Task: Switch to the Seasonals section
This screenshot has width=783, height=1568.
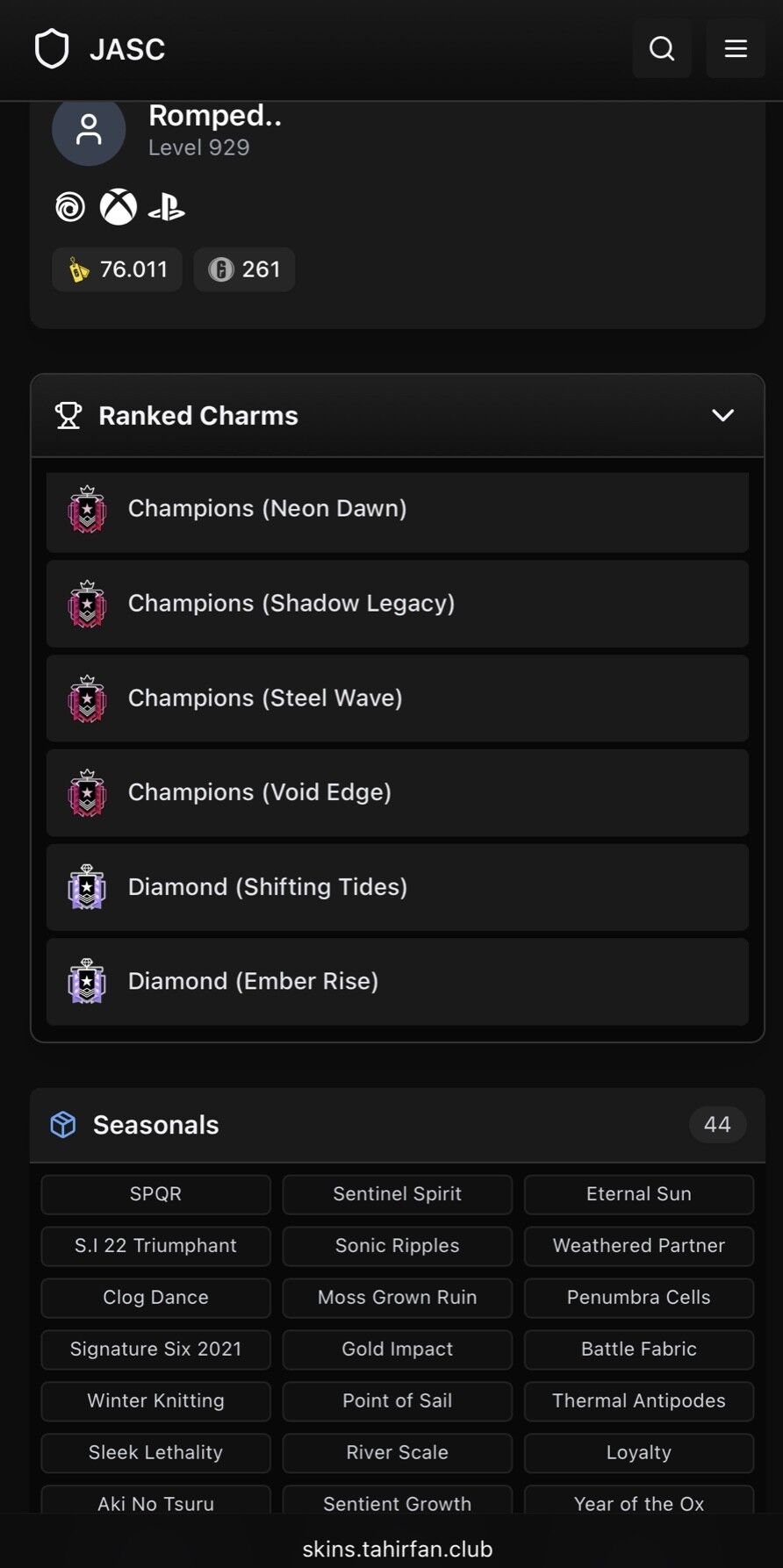Action: coord(155,1124)
